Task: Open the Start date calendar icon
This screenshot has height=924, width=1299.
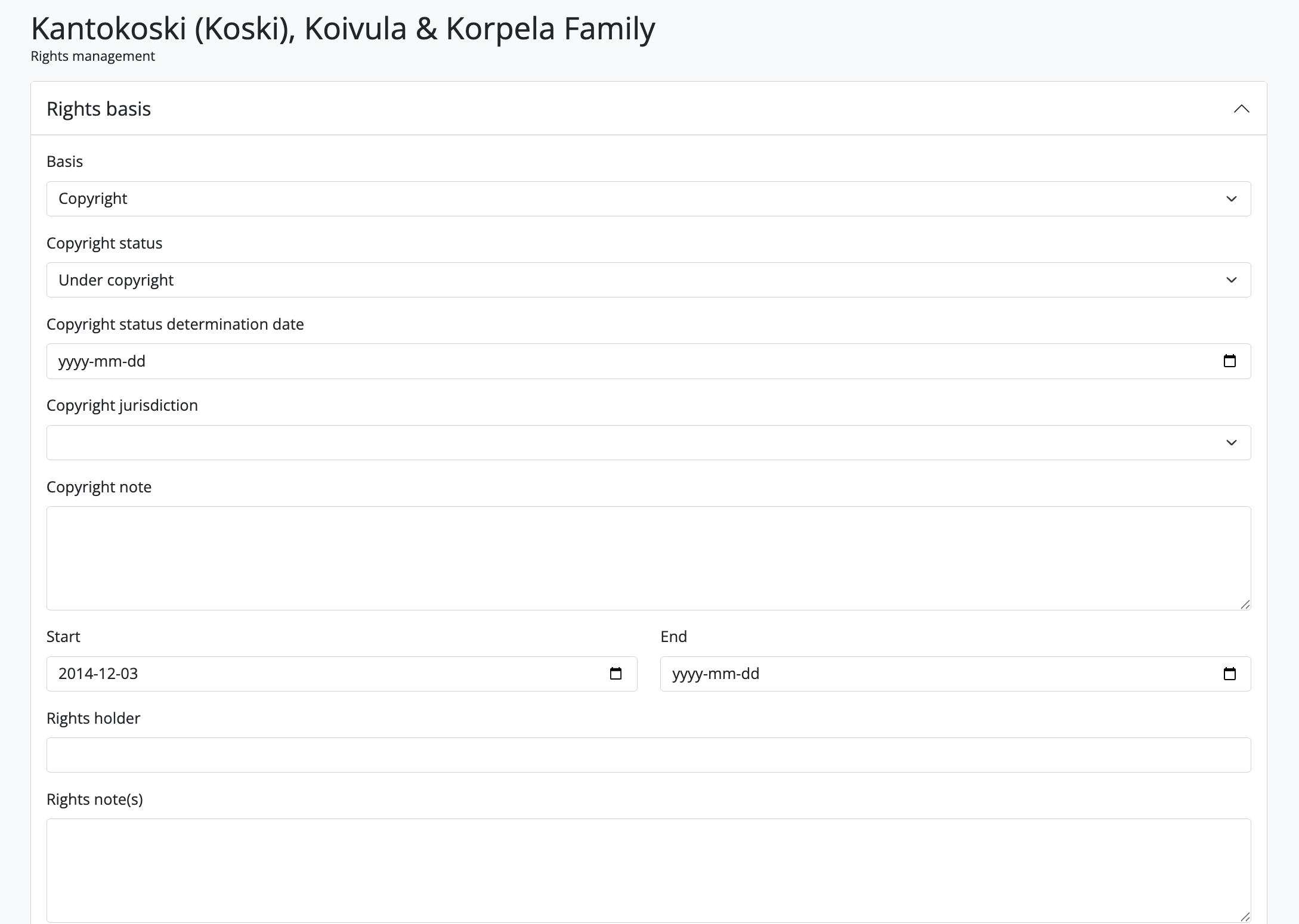Action: [x=616, y=674]
